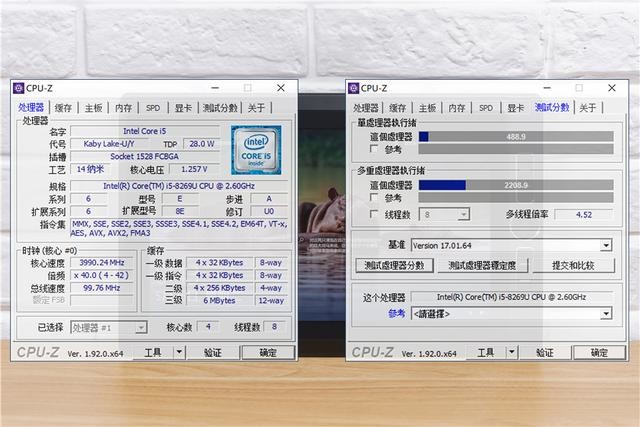
Task: Switch to 缓存 tab in left window
Action: pyautogui.click(x=63, y=108)
